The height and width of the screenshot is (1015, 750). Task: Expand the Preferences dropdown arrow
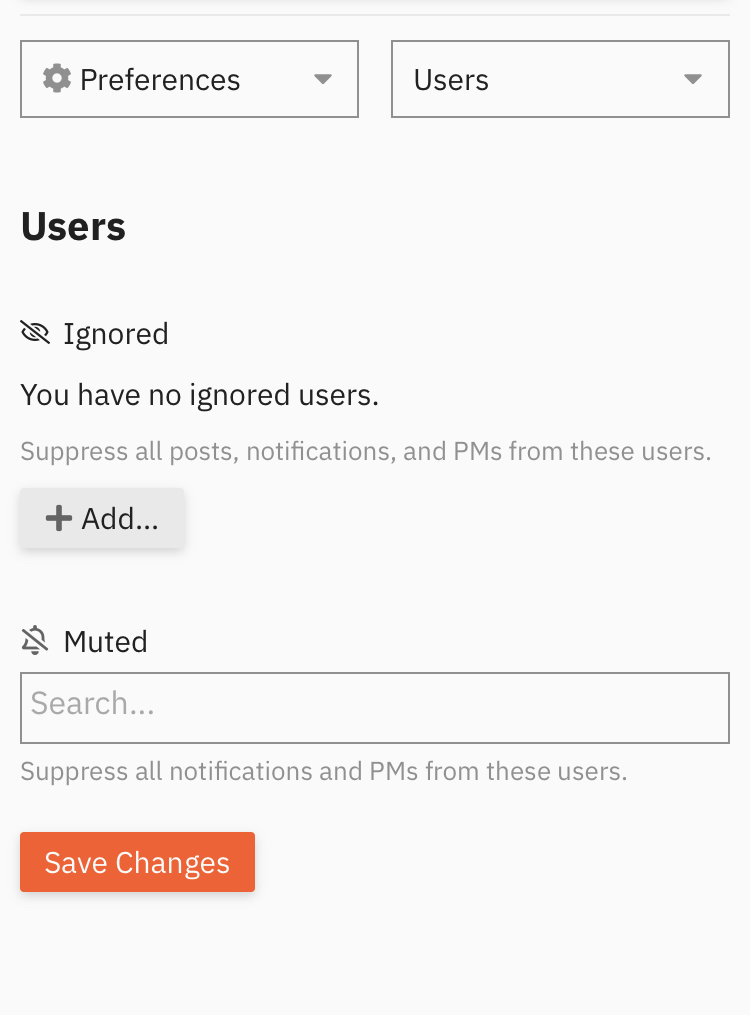coord(322,79)
